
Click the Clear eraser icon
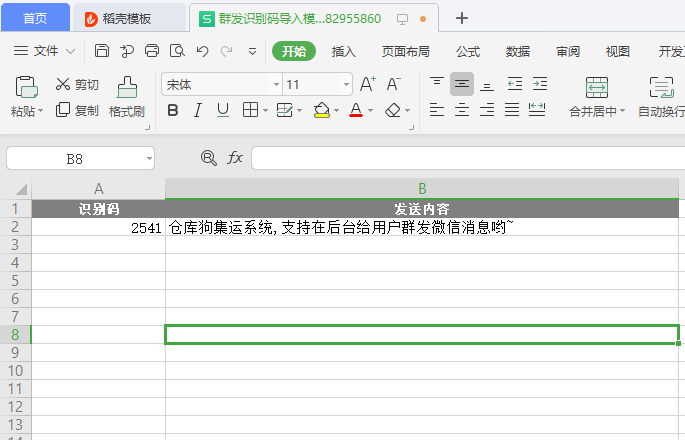point(393,110)
